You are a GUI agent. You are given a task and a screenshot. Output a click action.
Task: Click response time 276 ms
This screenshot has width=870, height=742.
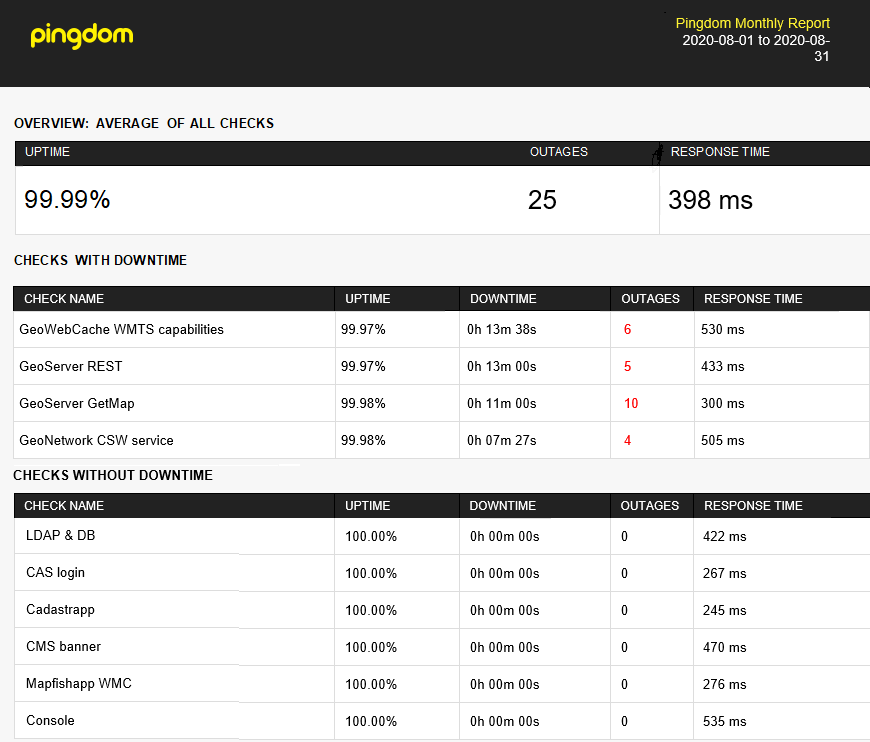725,684
